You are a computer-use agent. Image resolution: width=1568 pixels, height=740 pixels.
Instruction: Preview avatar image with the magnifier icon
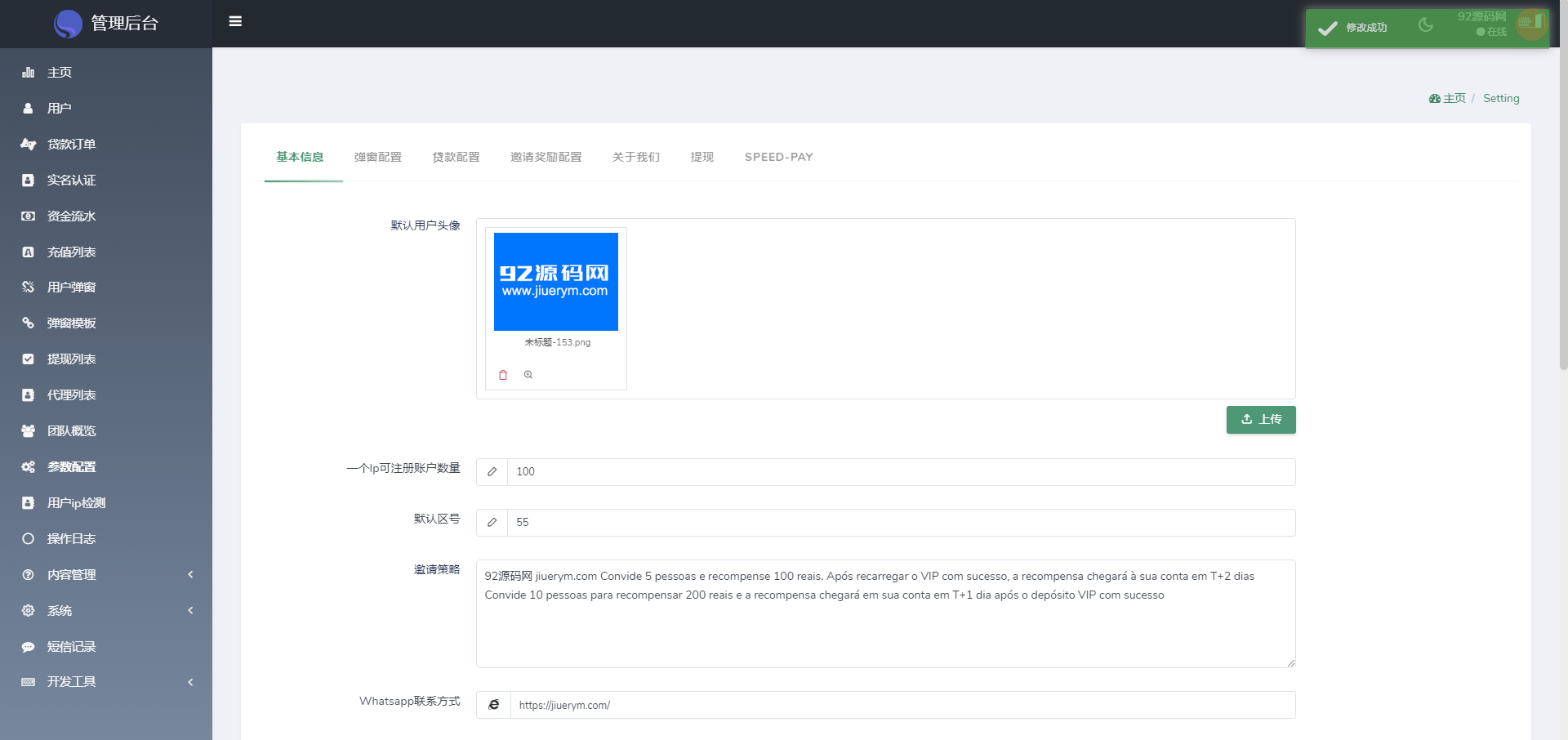528,375
